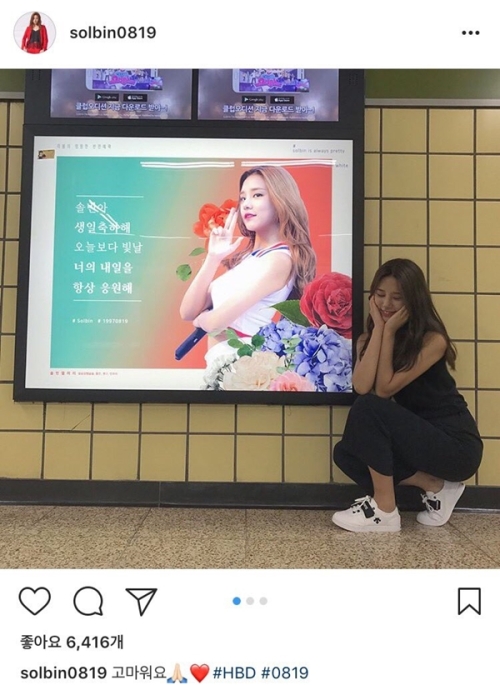Jump to the second carousel dot

coord(250,601)
